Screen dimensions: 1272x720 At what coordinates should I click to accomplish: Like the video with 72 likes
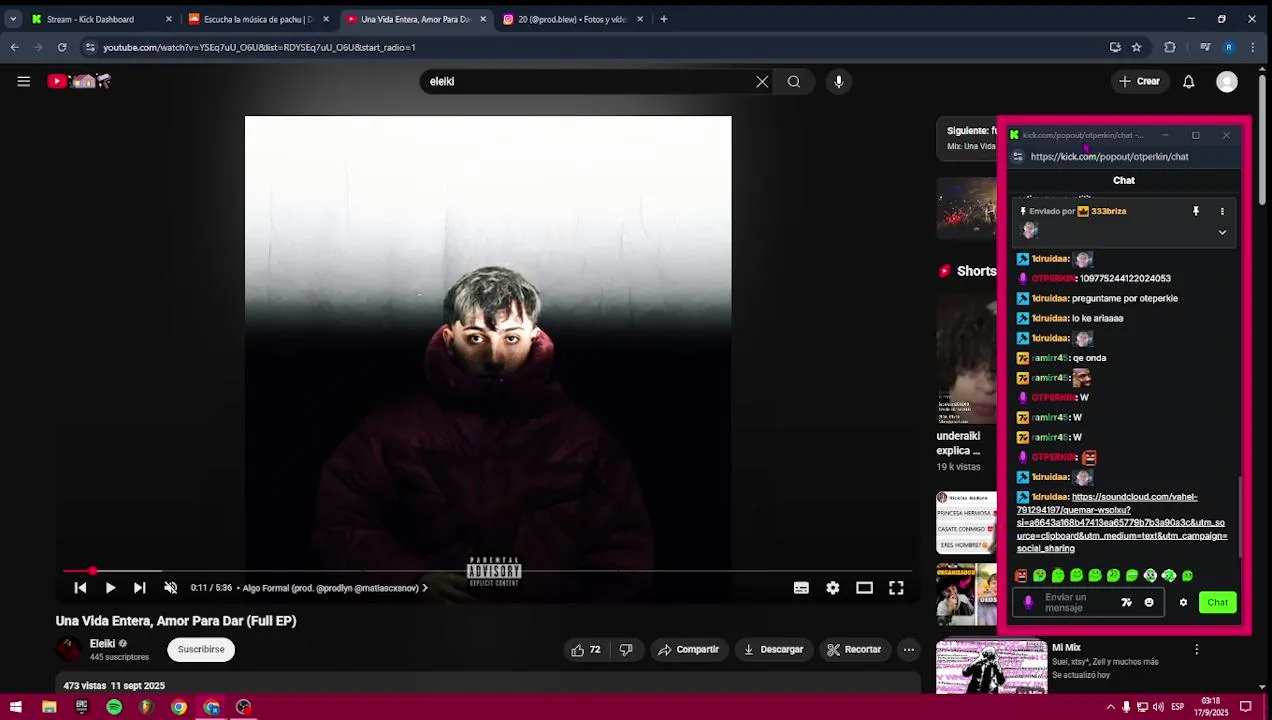click(x=586, y=650)
